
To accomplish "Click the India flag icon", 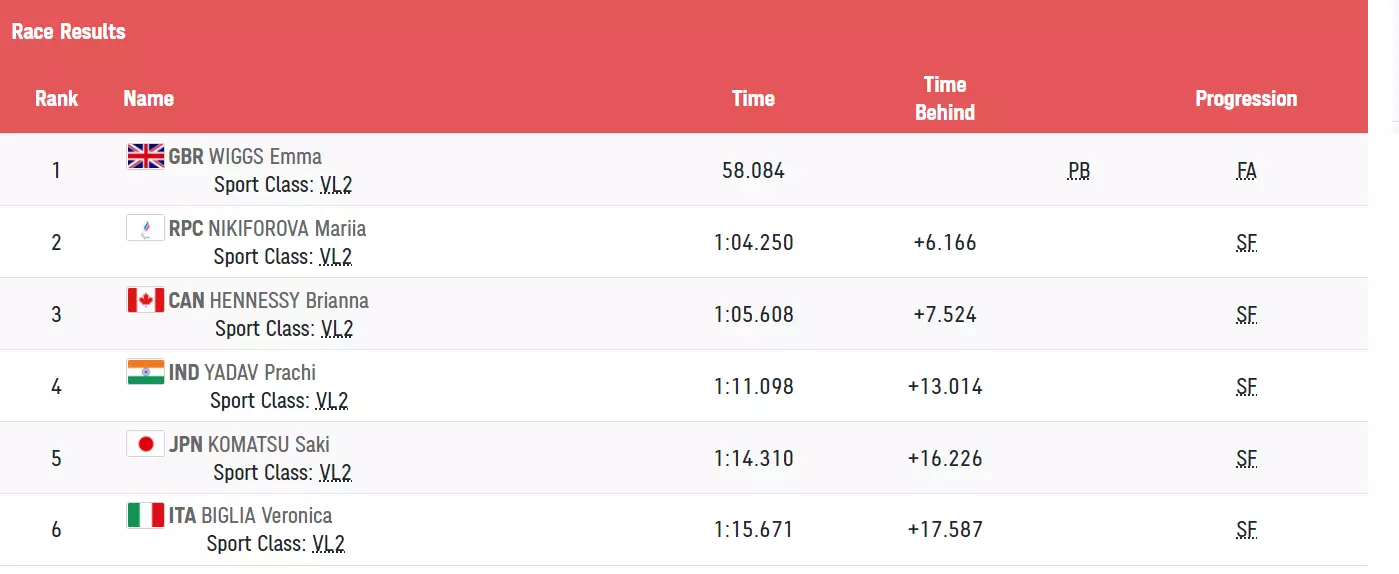I will pos(146,372).
